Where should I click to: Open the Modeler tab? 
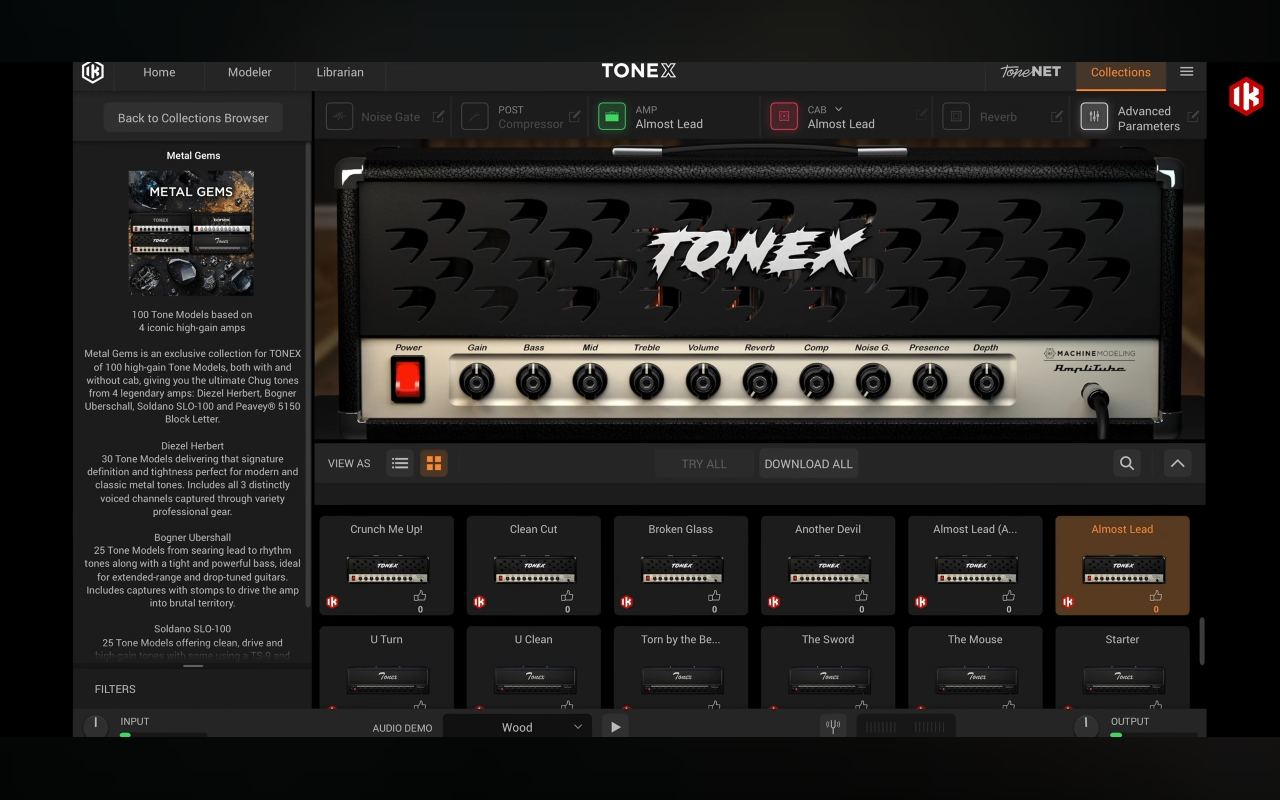tap(250, 72)
